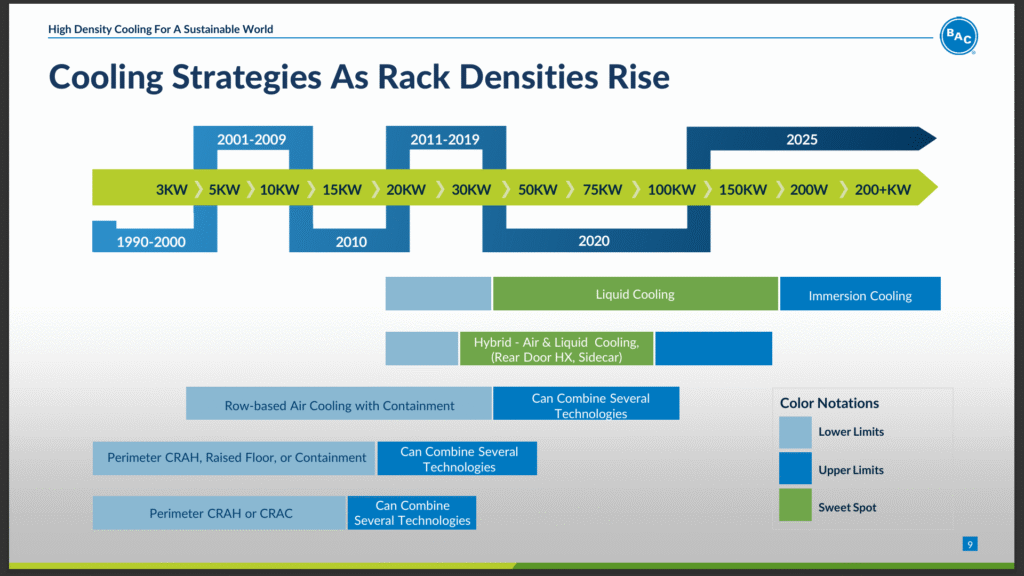This screenshot has height=576, width=1024.
Task: Click the BAC logo in the corner
Action: (x=958, y=36)
